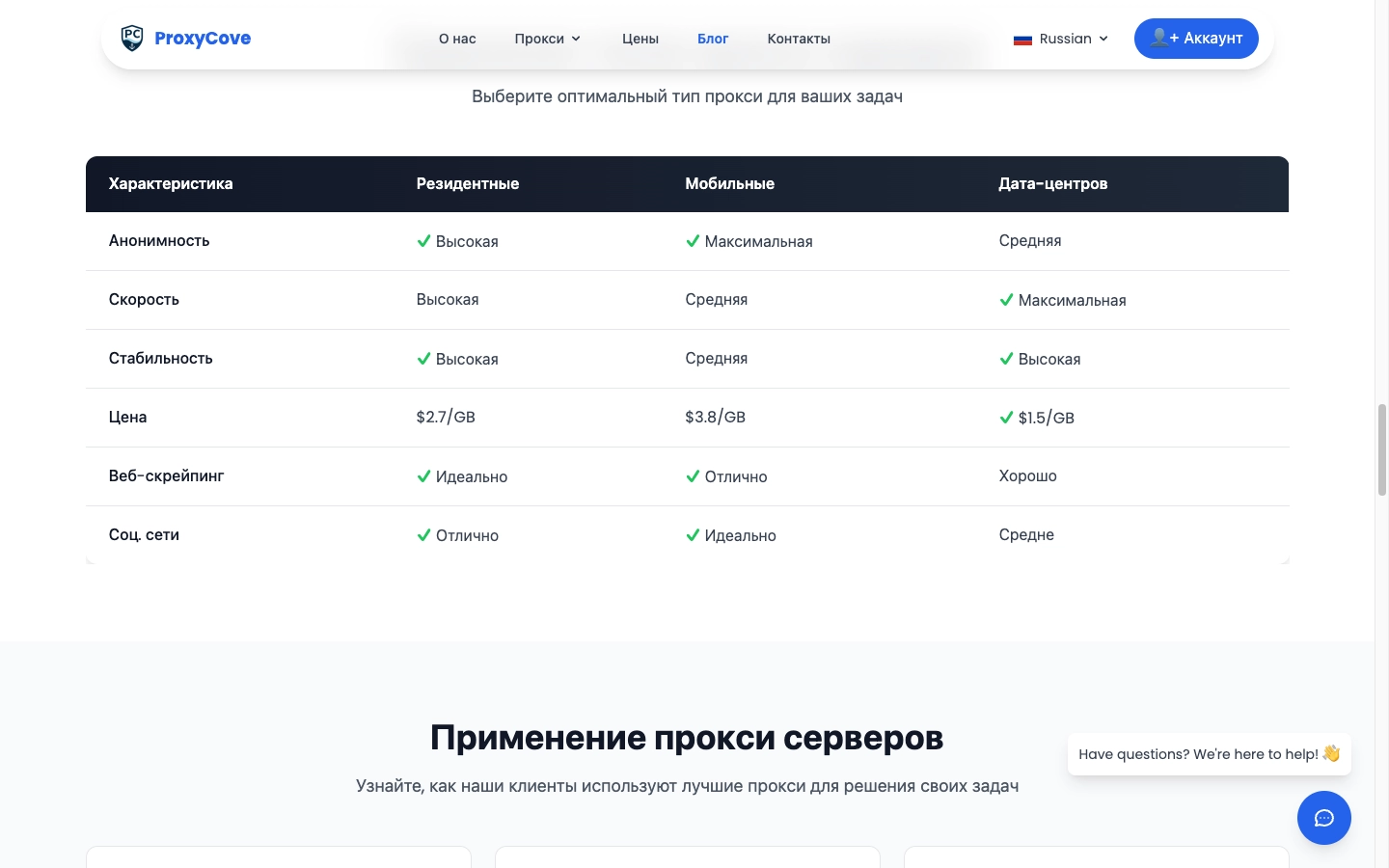This screenshot has width=1389, height=868.
Task: Click the checkmark next to $1.5/GB
Action: (x=1006, y=418)
